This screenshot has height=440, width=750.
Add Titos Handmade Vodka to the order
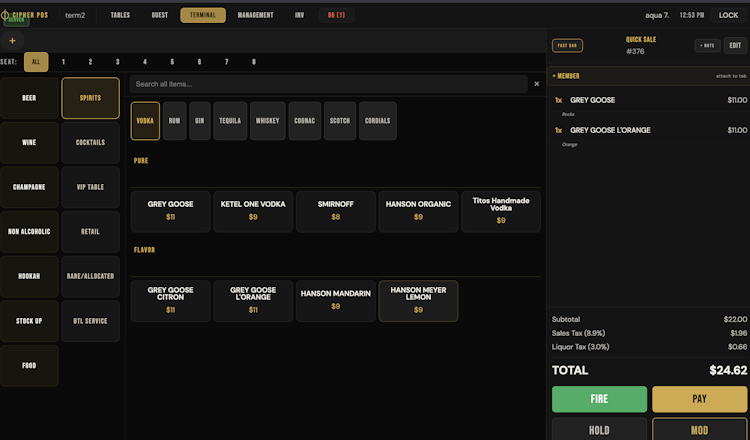pyautogui.click(x=501, y=211)
